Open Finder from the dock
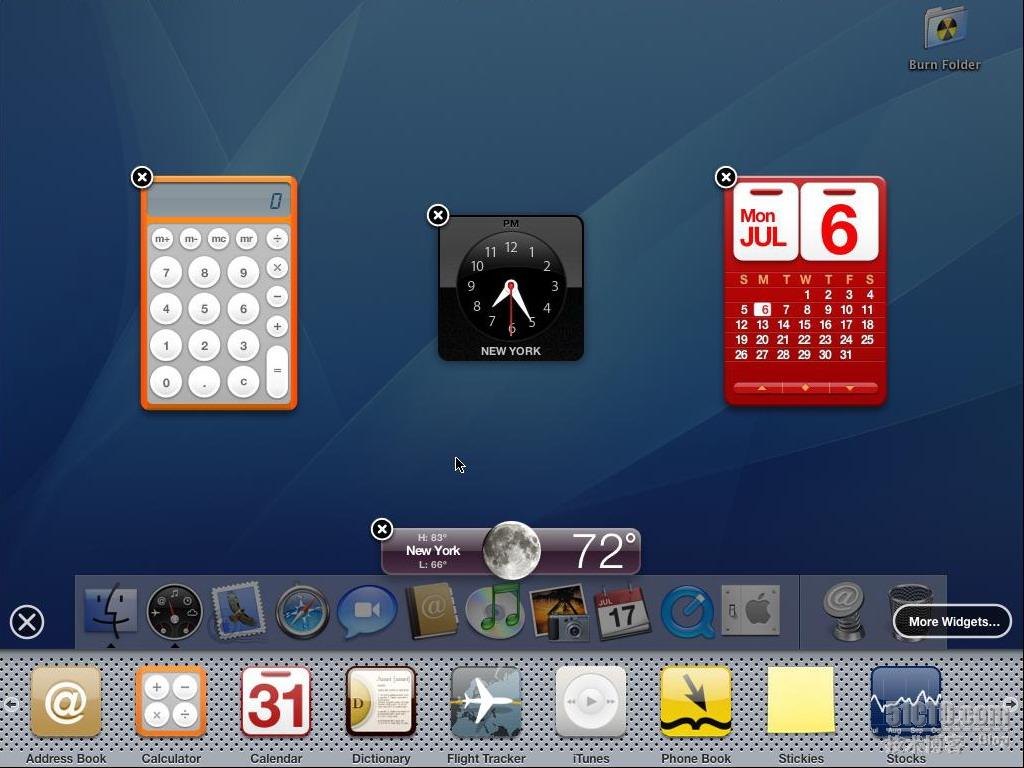Viewport: 1024px width, 768px height. (111, 612)
